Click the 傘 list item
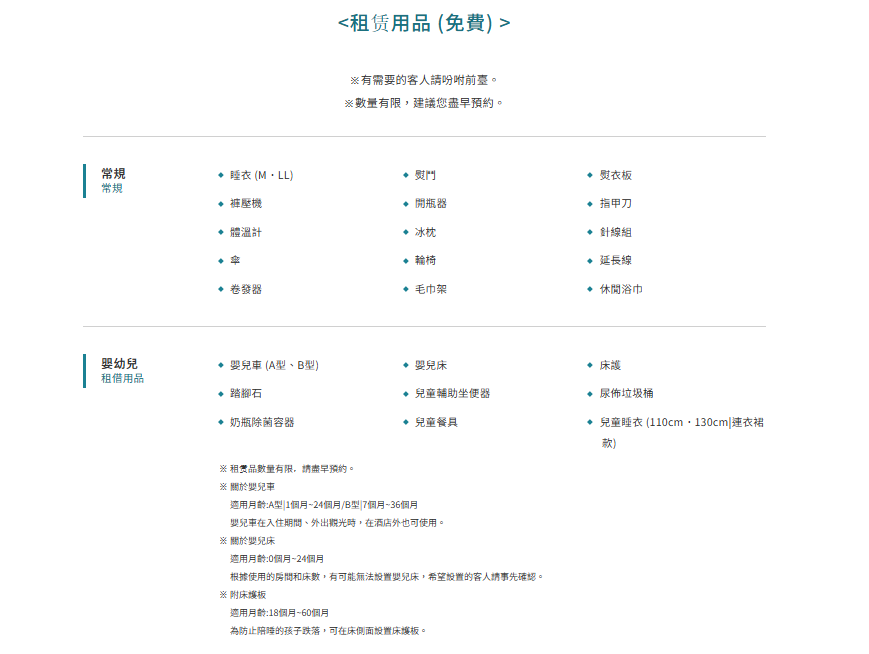The image size is (869, 654). click(x=236, y=260)
